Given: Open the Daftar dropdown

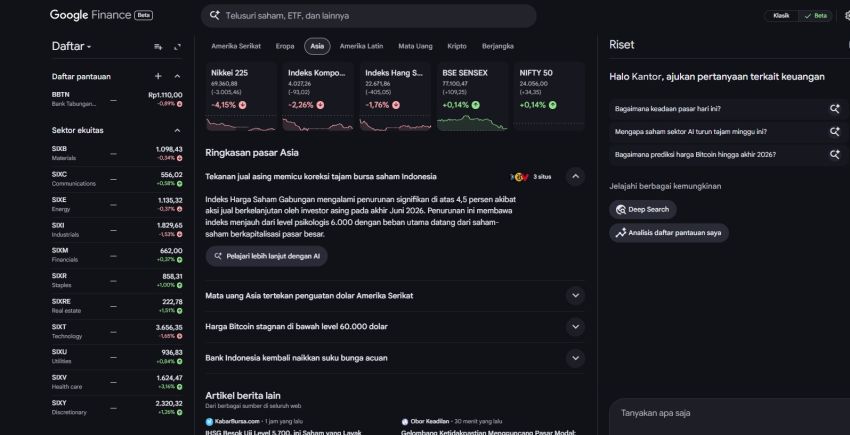Looking at the screenshot, I should click(72, 47).
